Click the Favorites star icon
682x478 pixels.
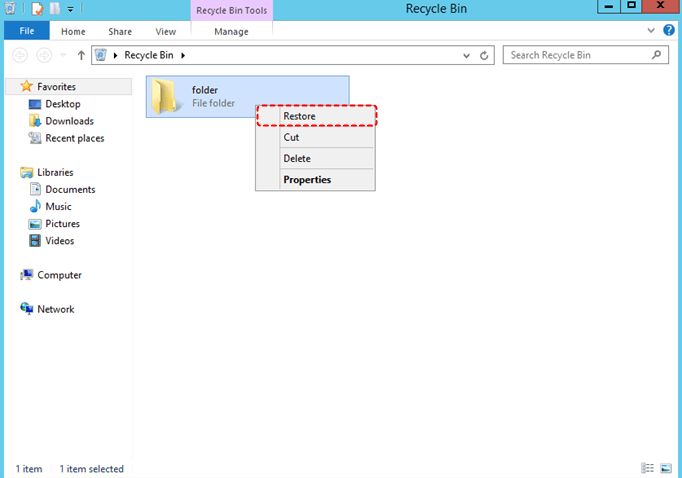click(x=27, y=86)
